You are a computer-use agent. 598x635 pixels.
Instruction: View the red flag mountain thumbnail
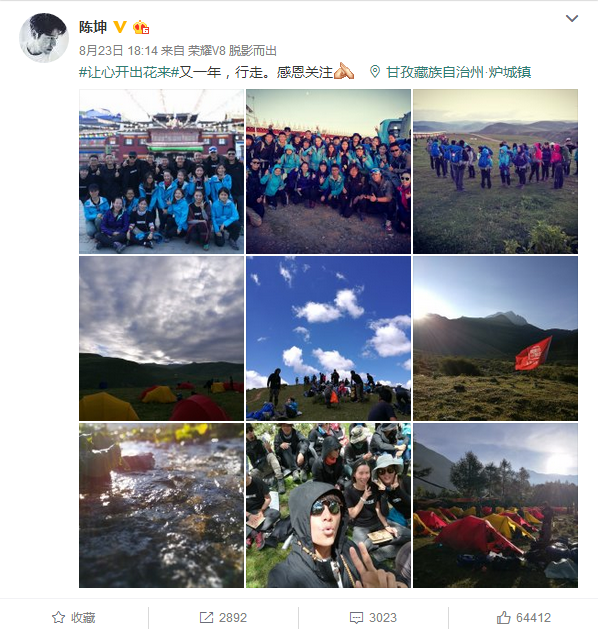495,338
